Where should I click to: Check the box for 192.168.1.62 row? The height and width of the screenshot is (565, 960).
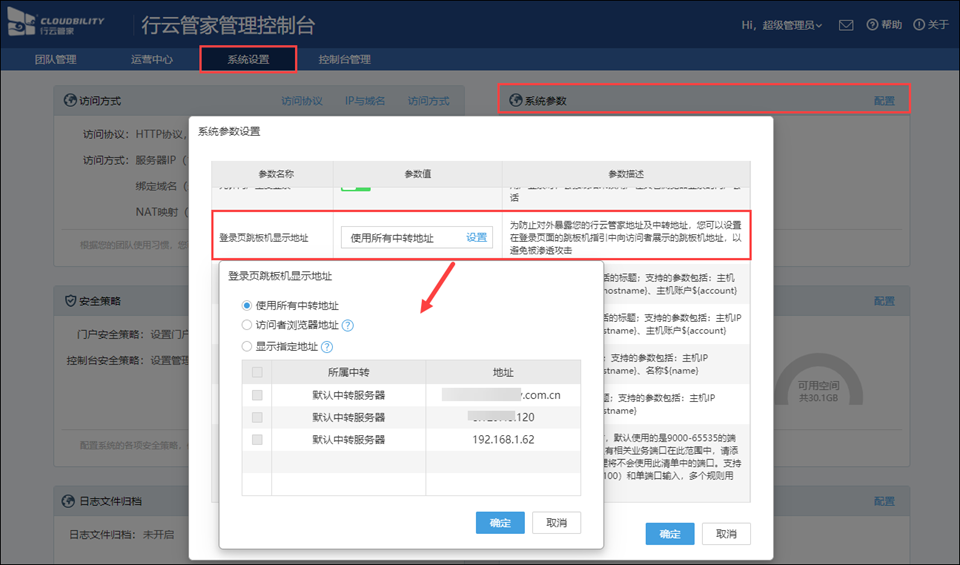tap(257, 440)
